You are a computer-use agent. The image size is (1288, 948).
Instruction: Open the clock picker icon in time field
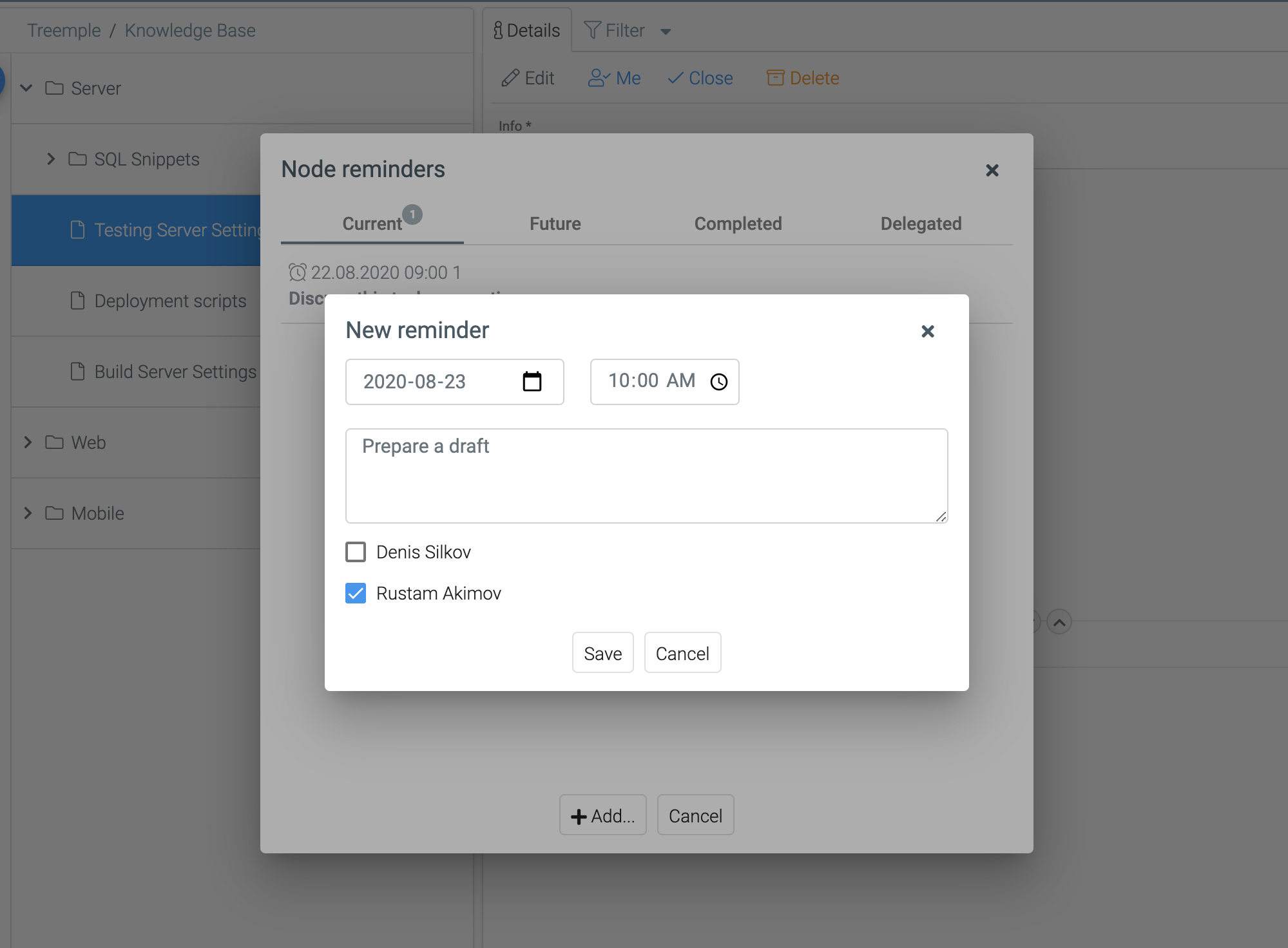718,381
